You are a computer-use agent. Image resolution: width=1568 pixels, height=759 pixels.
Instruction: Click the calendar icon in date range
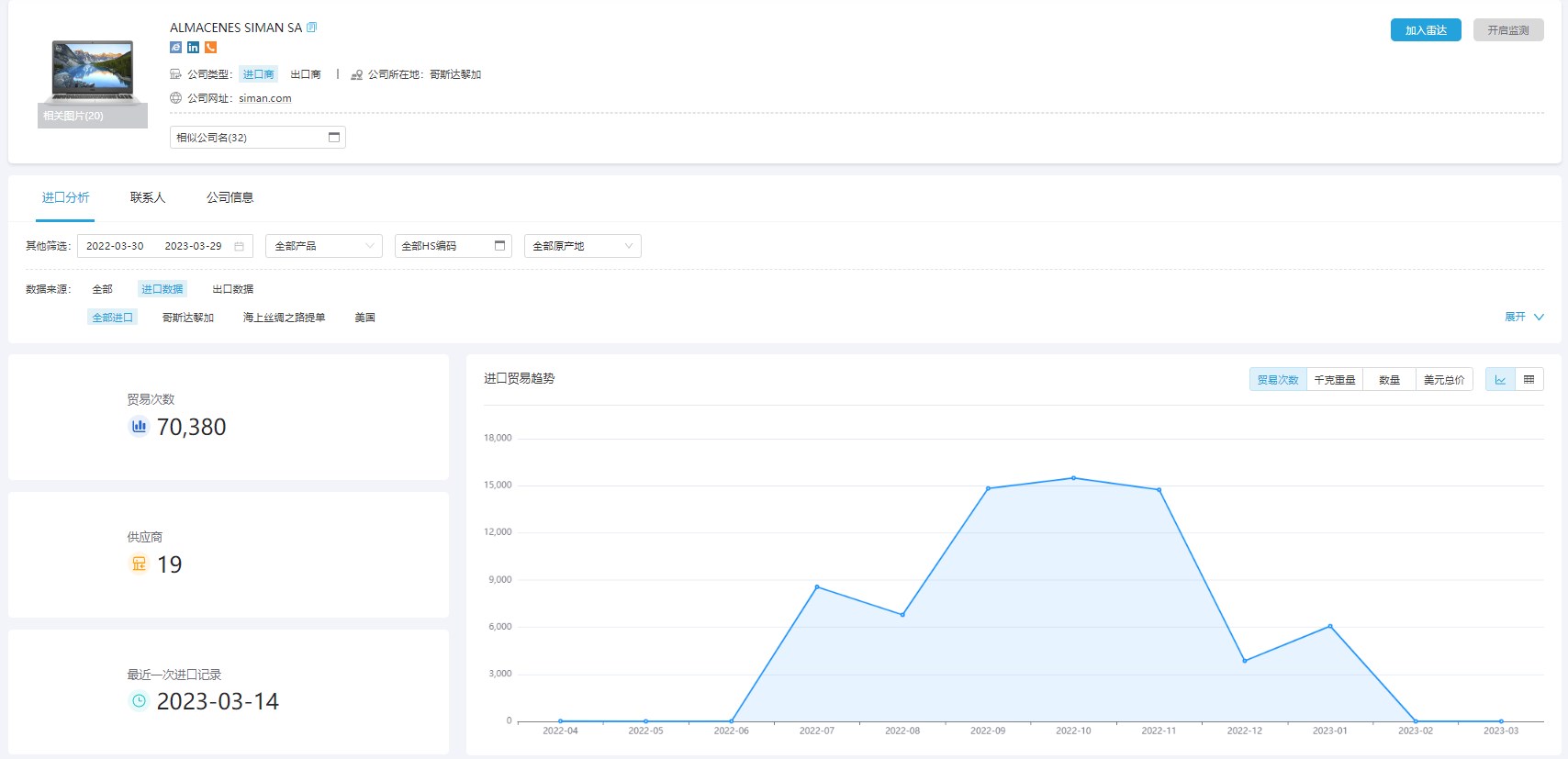point(239,246)
